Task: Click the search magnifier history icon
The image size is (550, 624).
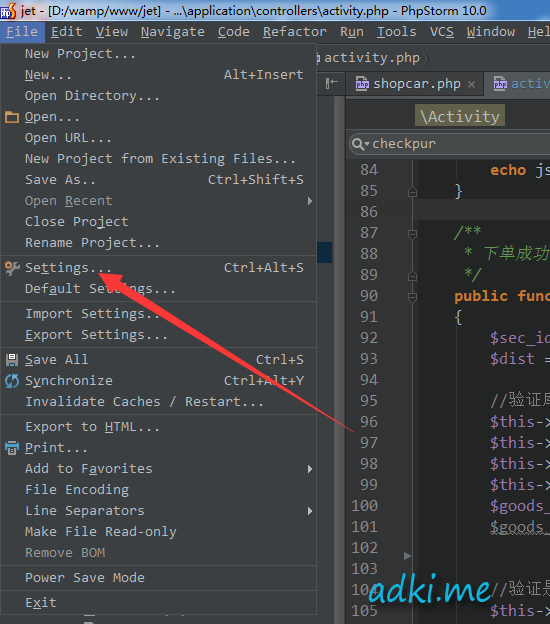Action: click(361, 144)
